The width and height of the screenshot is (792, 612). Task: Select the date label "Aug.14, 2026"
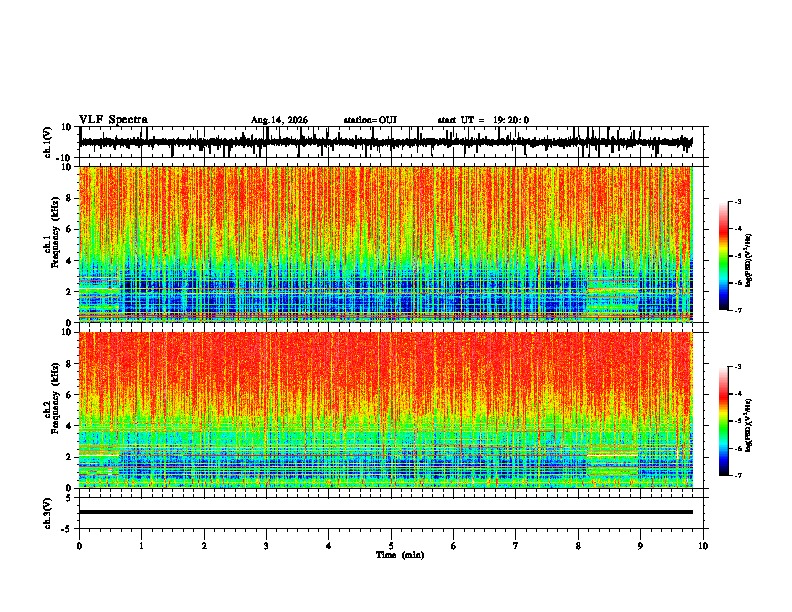(279, 120)
